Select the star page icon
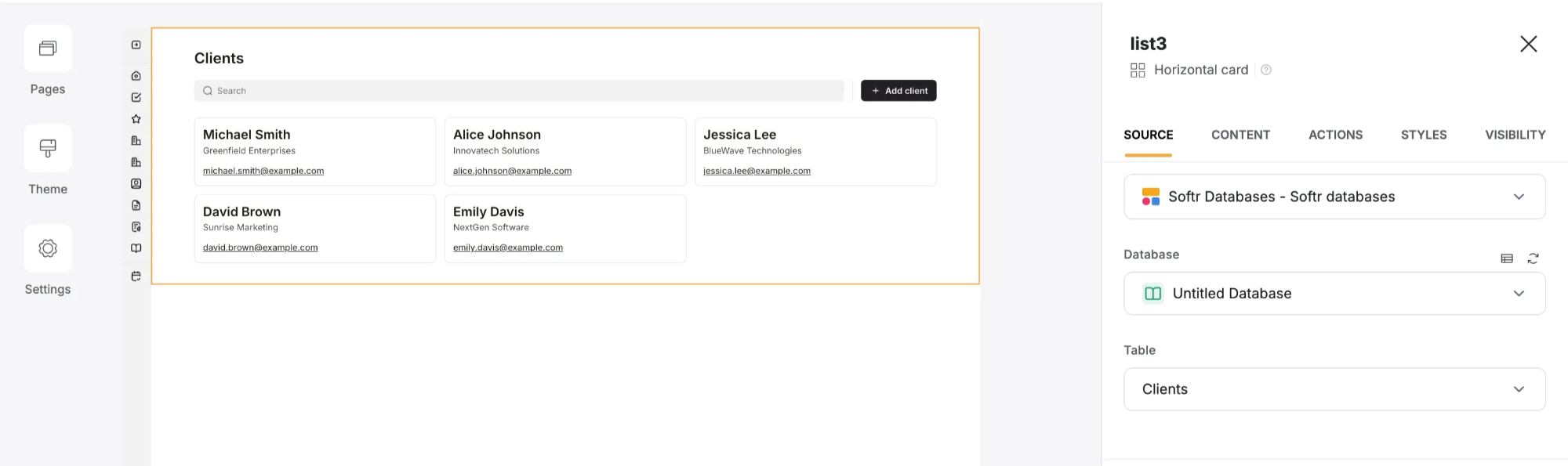This screenshot has height=466, width=1568. coord(136,119)
